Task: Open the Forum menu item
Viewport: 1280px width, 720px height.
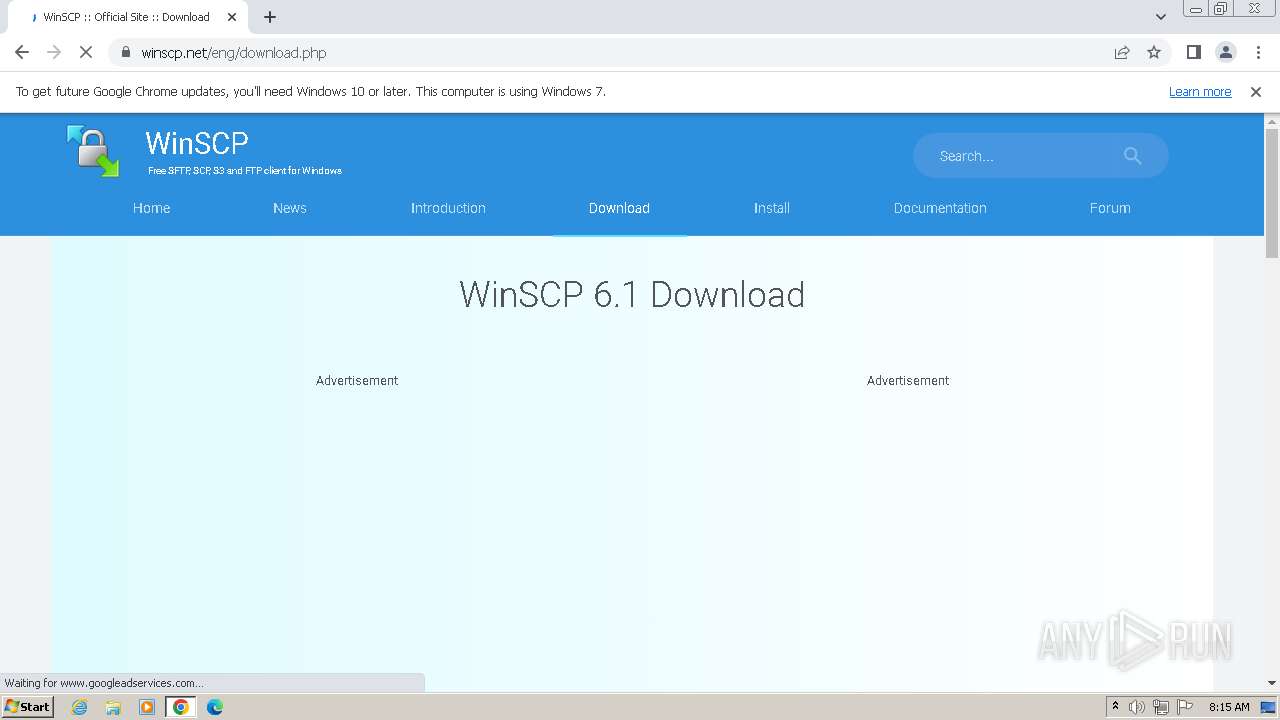Action: 1110,208
